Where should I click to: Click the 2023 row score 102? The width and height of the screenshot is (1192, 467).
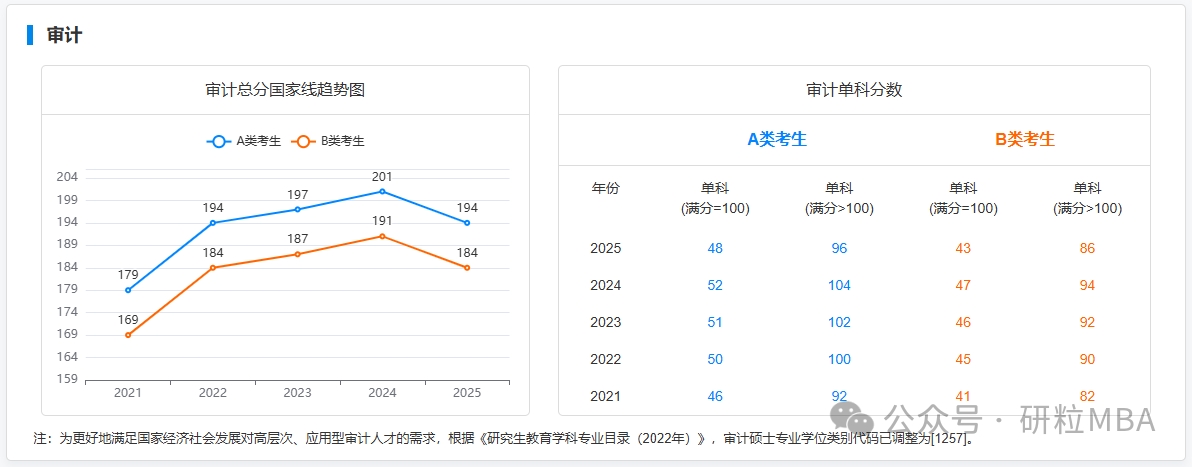pos(839,322)
